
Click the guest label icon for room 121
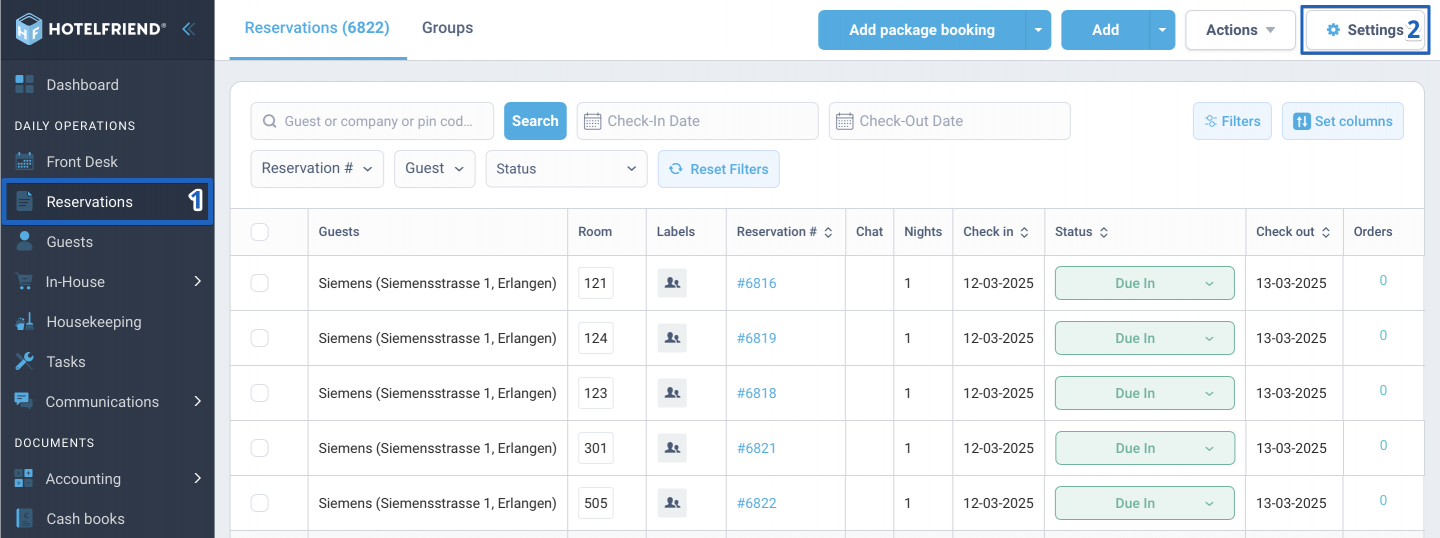point(672,283)
